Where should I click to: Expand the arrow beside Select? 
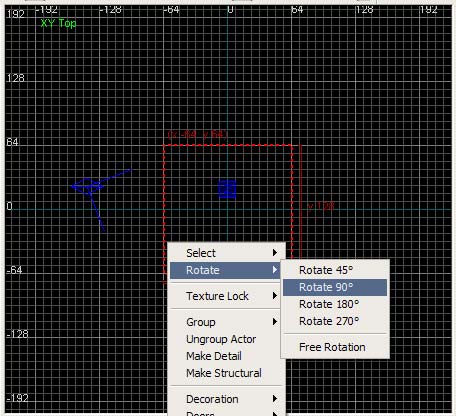click(x=275, y=253)
